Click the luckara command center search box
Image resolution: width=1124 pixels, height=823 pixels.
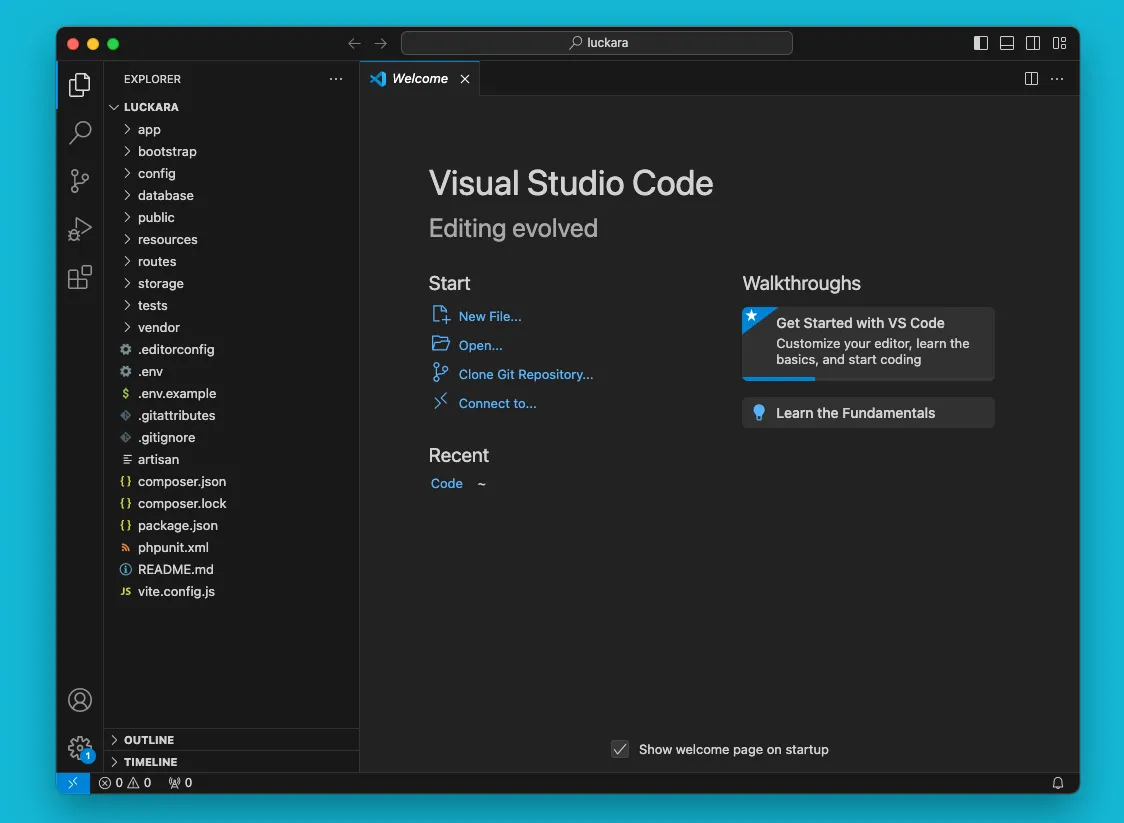click(597, 43)
